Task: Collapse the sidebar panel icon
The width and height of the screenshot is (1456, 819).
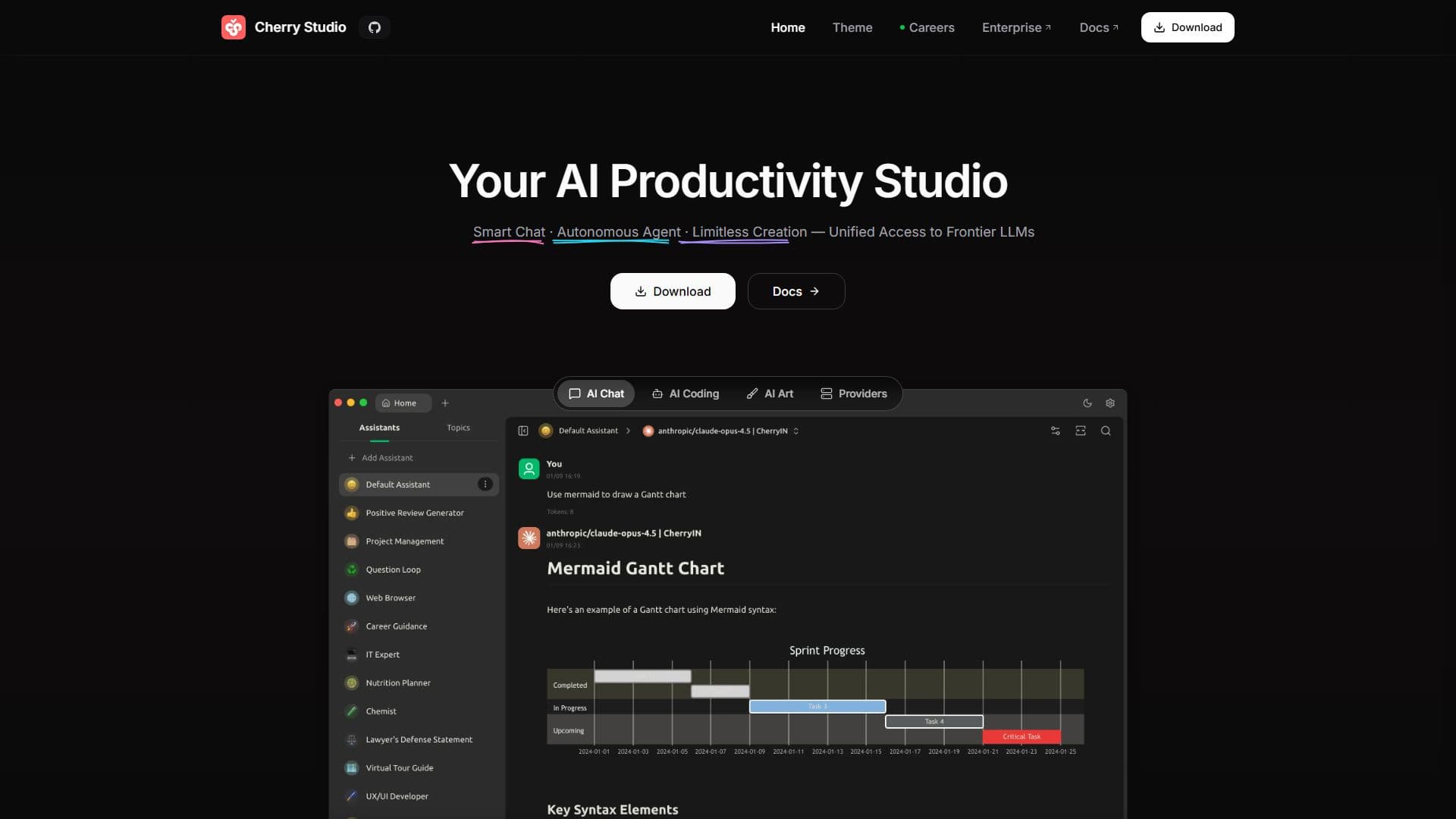Action: [x=523, y=431]
